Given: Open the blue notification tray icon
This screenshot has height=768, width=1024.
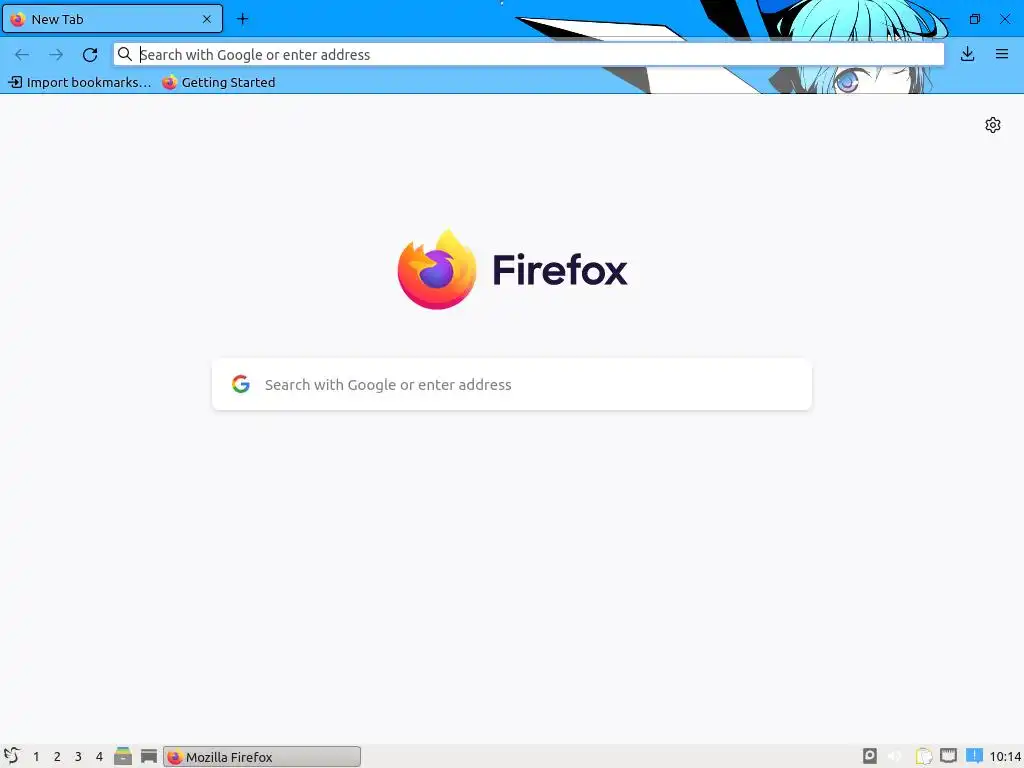Looking at the screenshot, I should coord(974,756).
